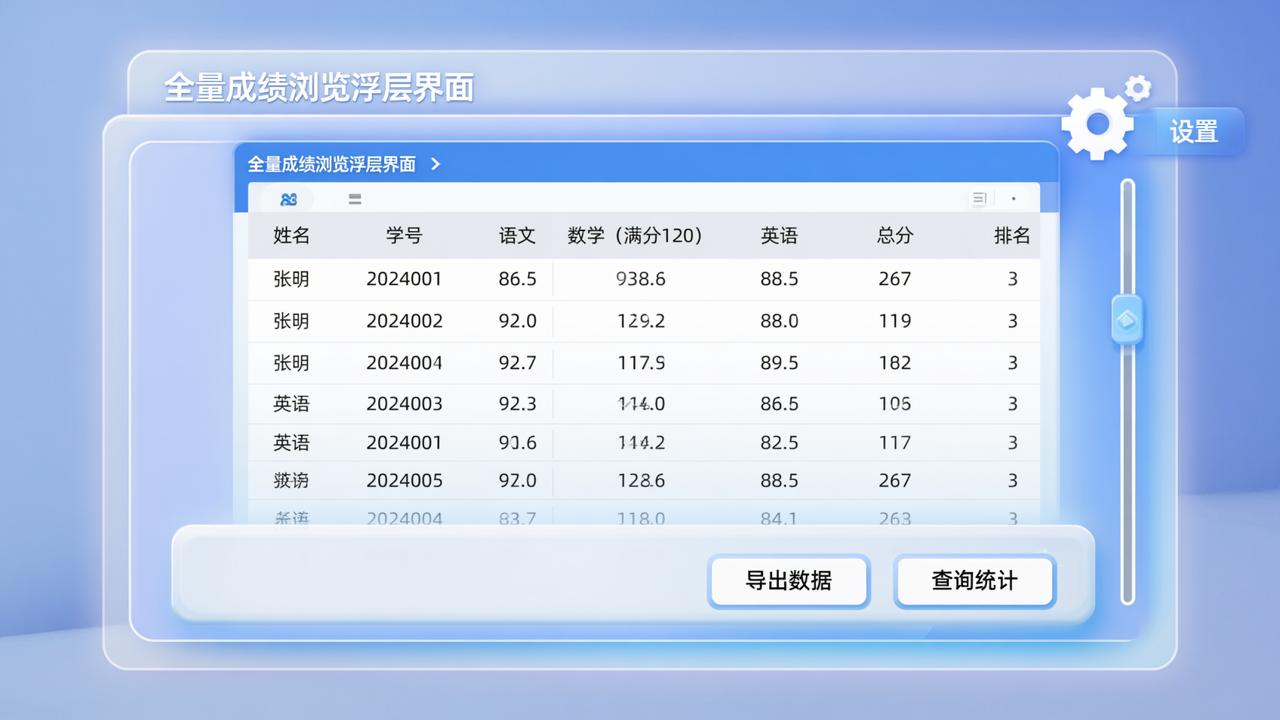Select the 姓名 column header
This screenshot has width=1280, height=720.
pyautogui.click(x=292, y=236)
